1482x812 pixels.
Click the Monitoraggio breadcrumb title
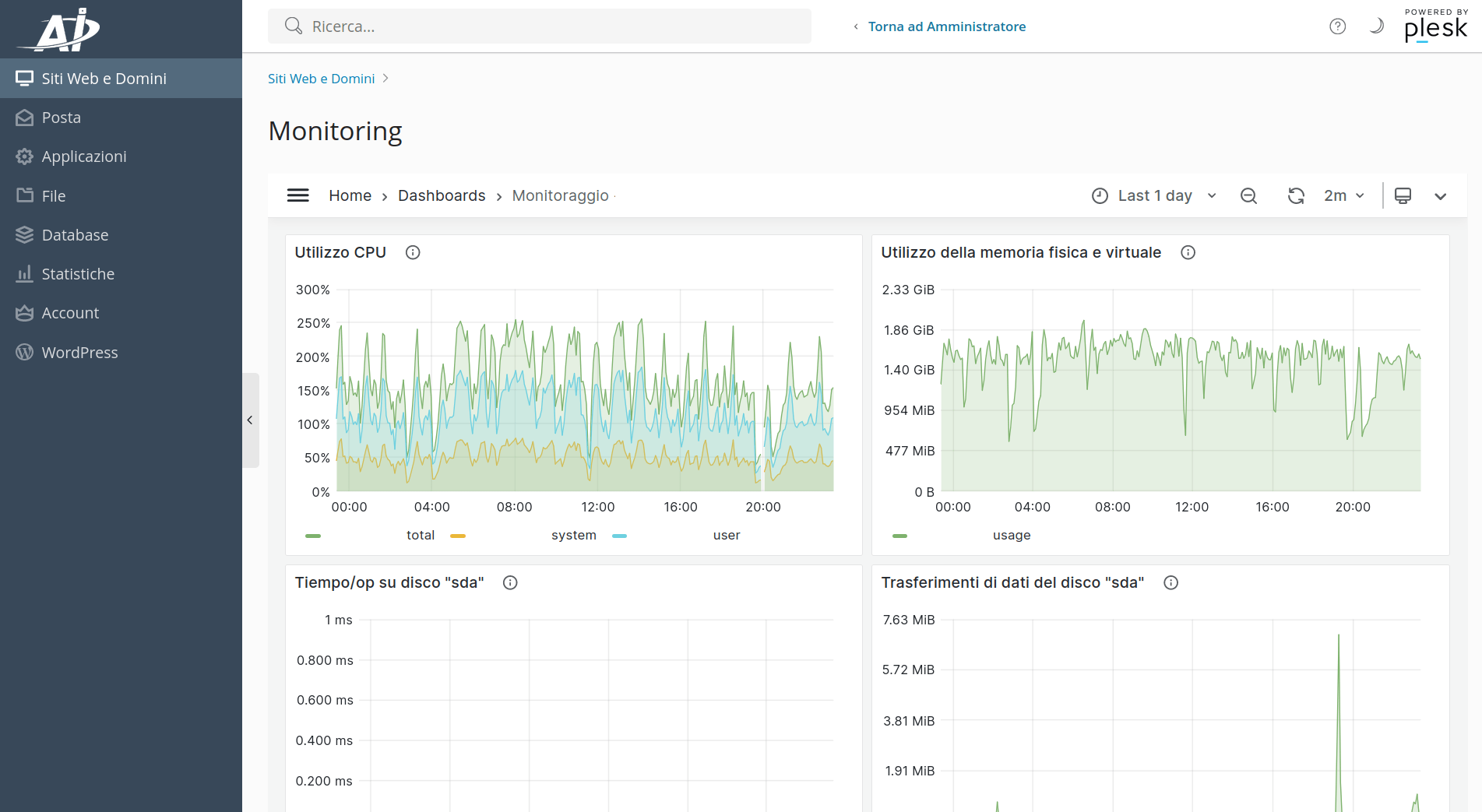560,195
